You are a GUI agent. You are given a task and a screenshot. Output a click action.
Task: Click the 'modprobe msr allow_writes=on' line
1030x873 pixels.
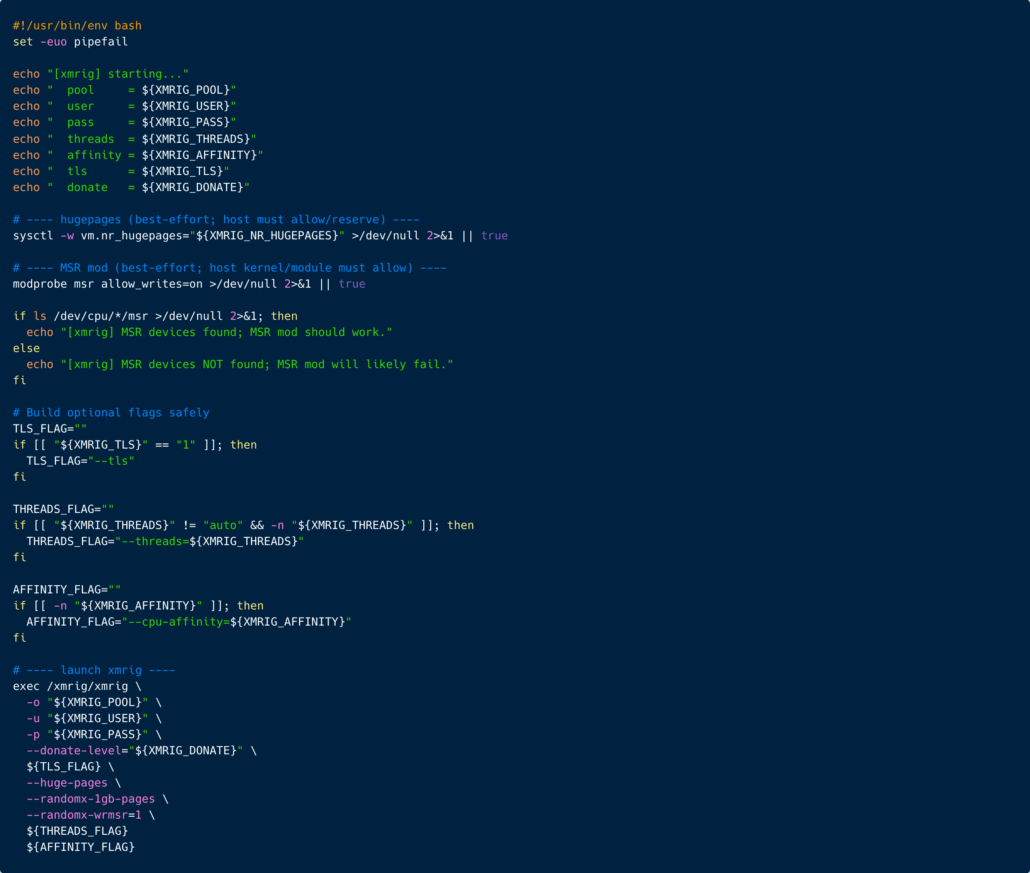tap(188, 284)
